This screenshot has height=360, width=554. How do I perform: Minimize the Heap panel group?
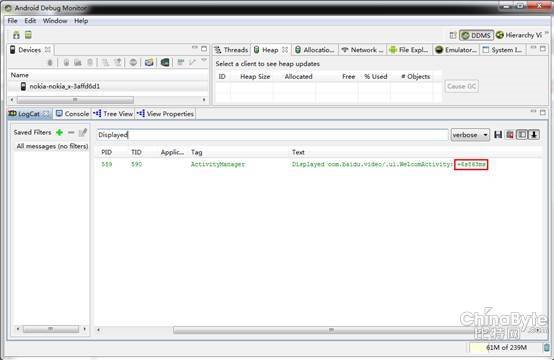tap(534, 47)
